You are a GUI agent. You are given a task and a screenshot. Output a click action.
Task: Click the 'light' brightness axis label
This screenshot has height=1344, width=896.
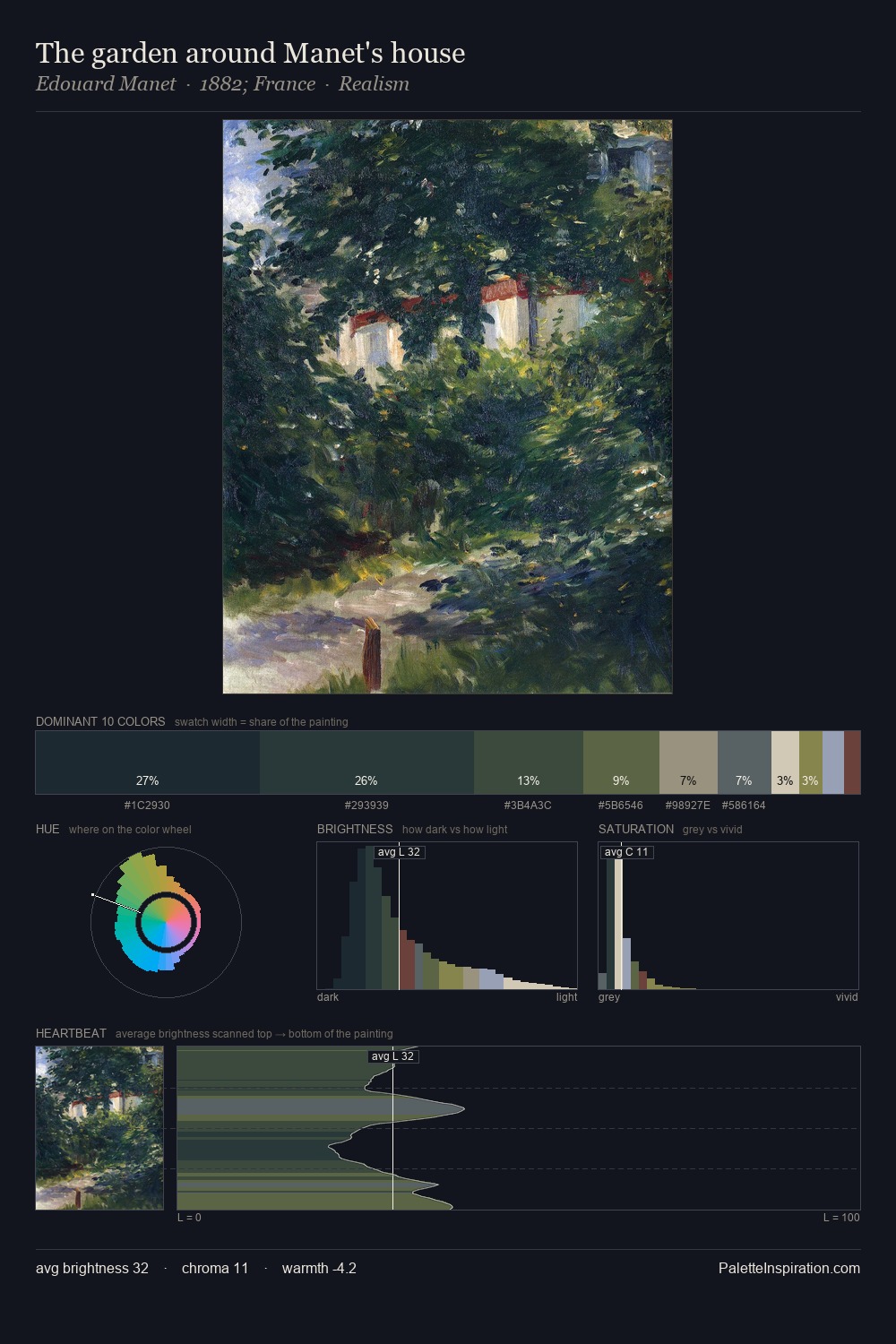click(566, 997)
